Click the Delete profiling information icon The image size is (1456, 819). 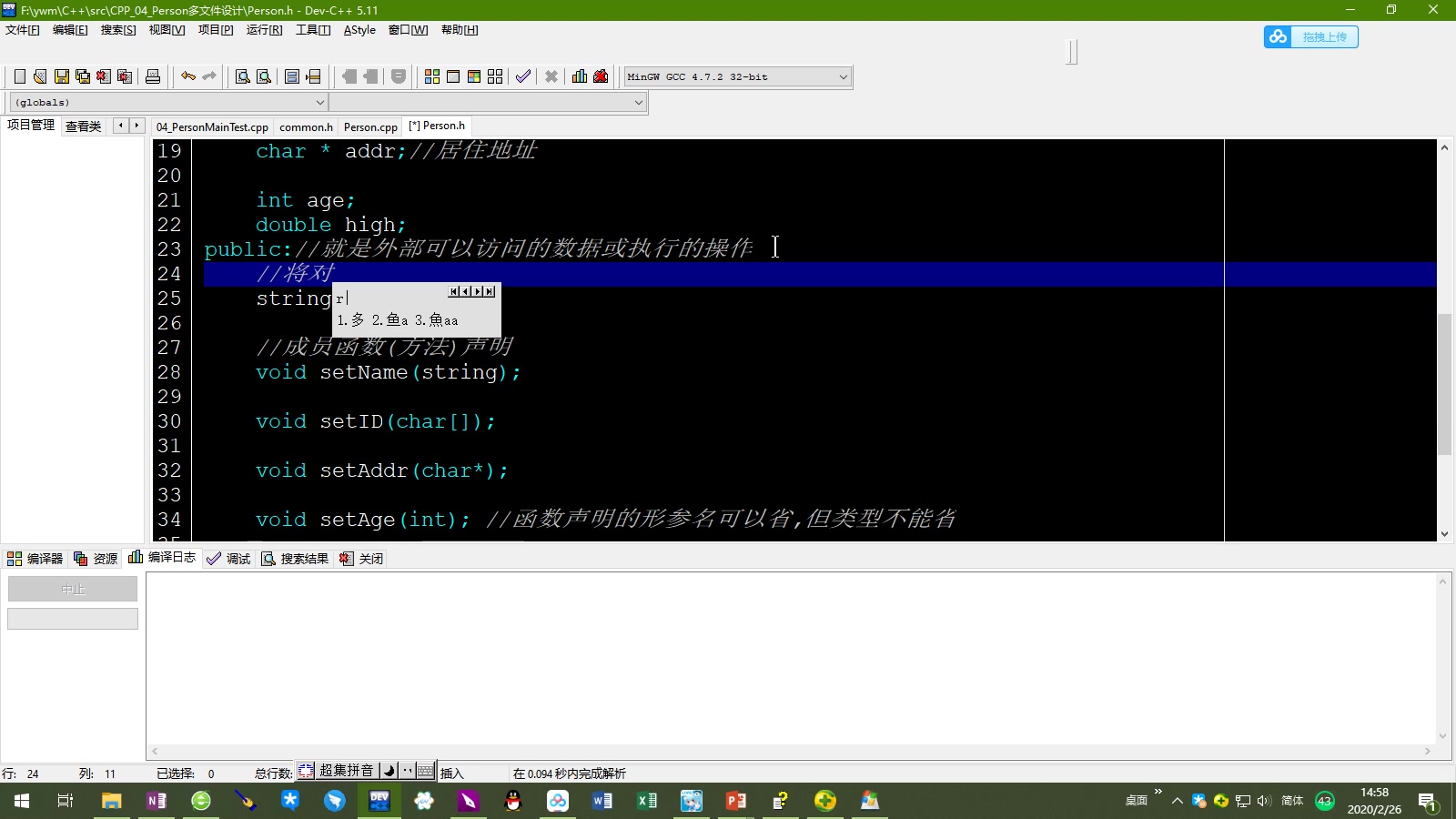tap(601, 76)
